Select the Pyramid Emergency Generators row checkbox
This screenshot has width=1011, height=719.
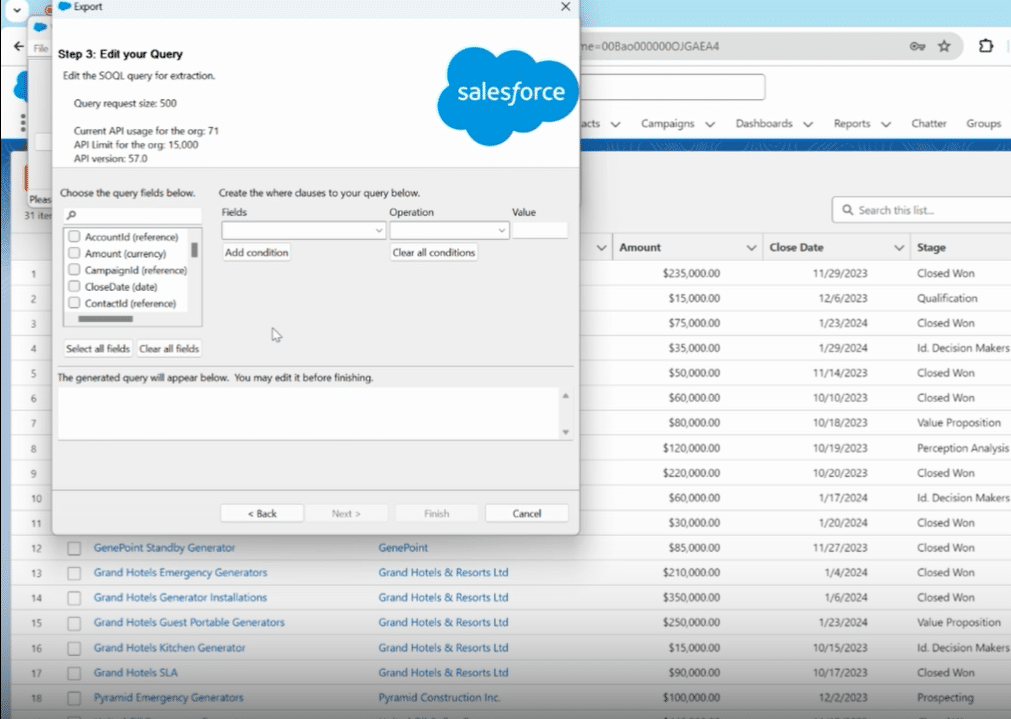[x=74, y=698]
